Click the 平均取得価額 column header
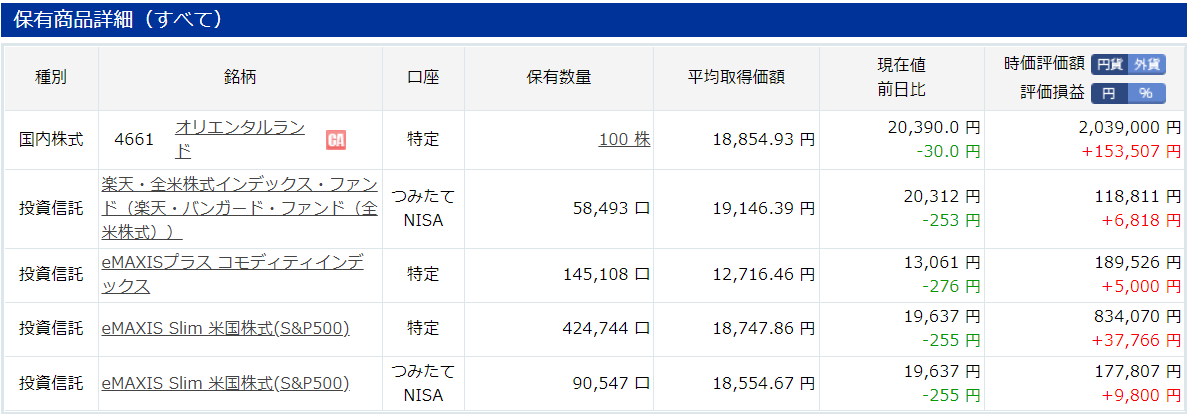Image resolution: width=1187 pixels, height=417 pixels. pos(736,78)
